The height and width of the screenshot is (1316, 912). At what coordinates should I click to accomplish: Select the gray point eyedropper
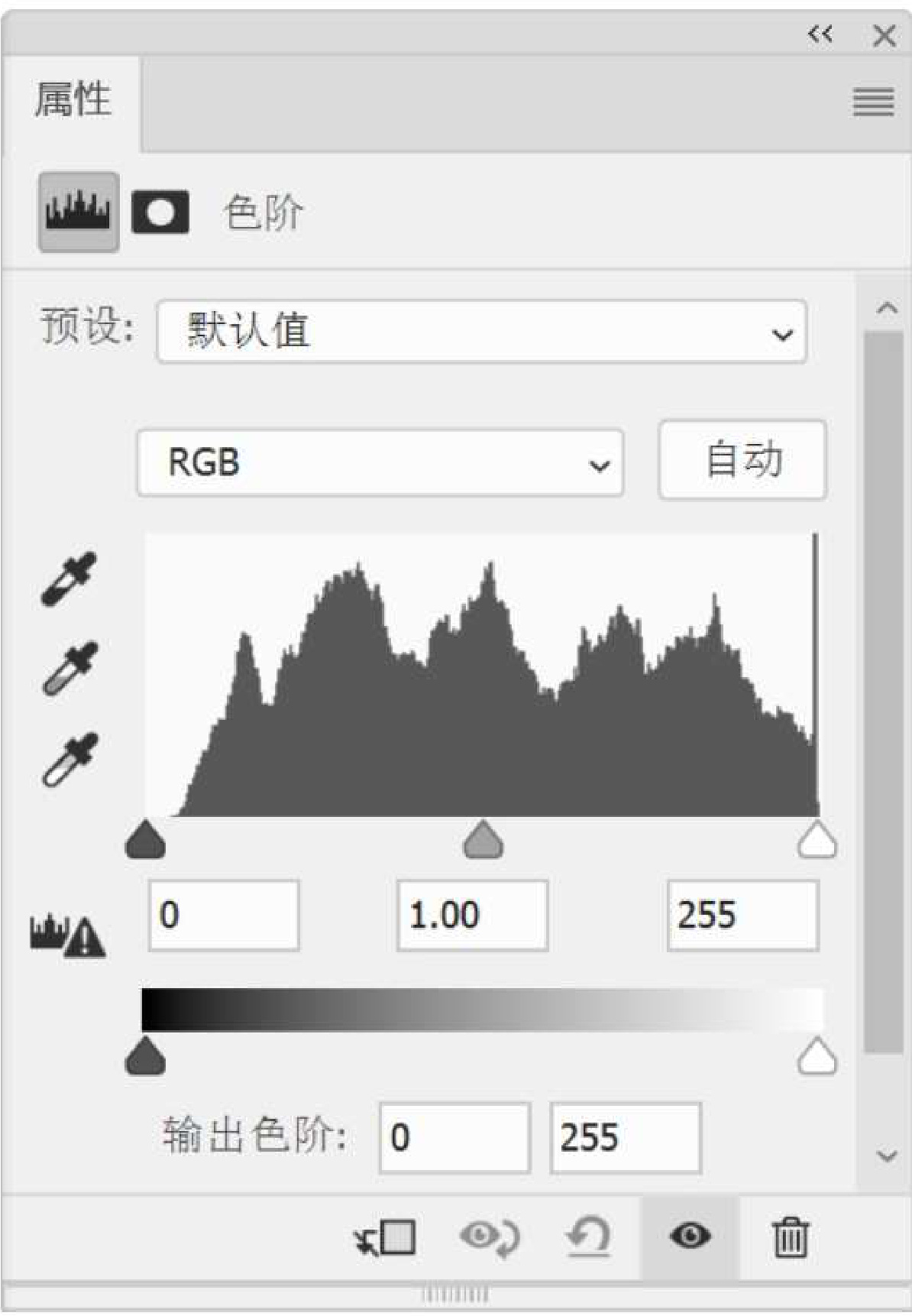click(69, 668)
